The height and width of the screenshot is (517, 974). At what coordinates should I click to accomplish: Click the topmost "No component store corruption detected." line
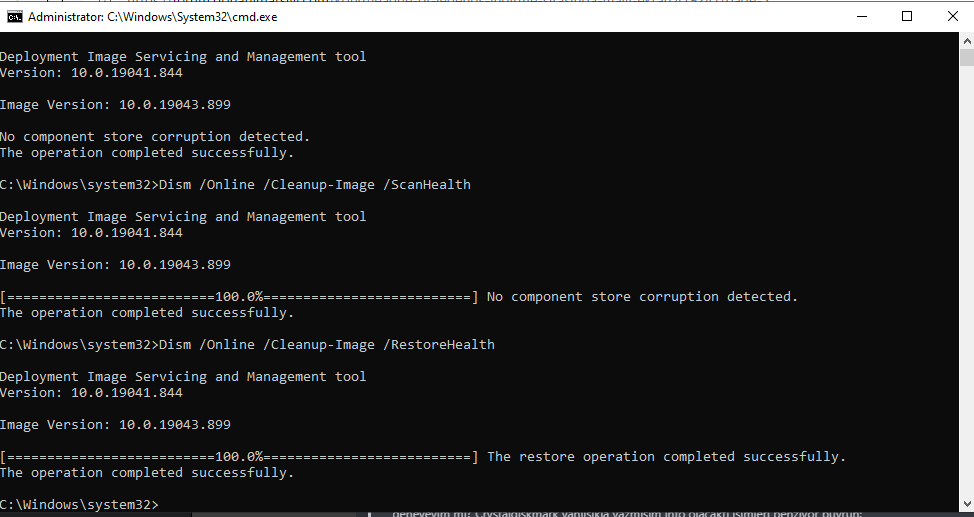click(155, 137)
